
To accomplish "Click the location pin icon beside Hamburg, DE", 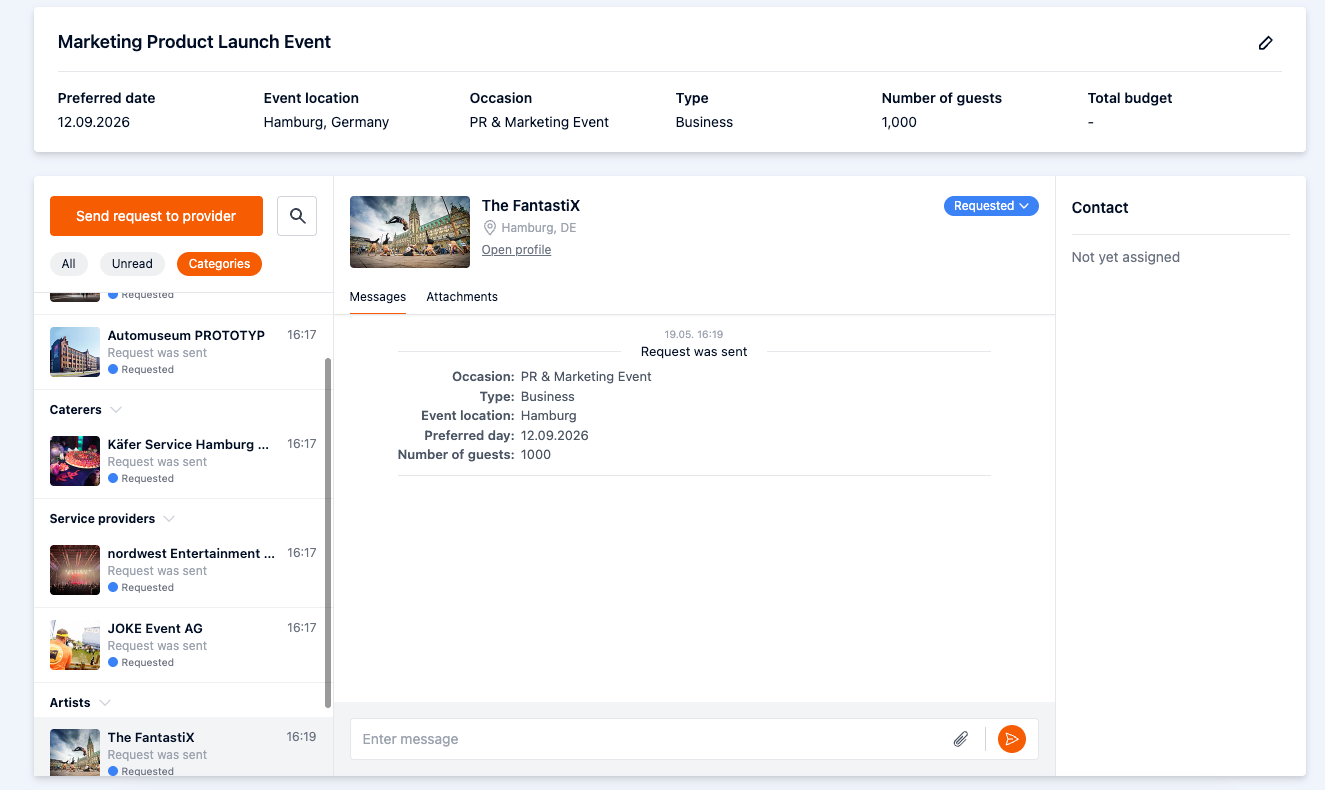I will coord(490,228).
